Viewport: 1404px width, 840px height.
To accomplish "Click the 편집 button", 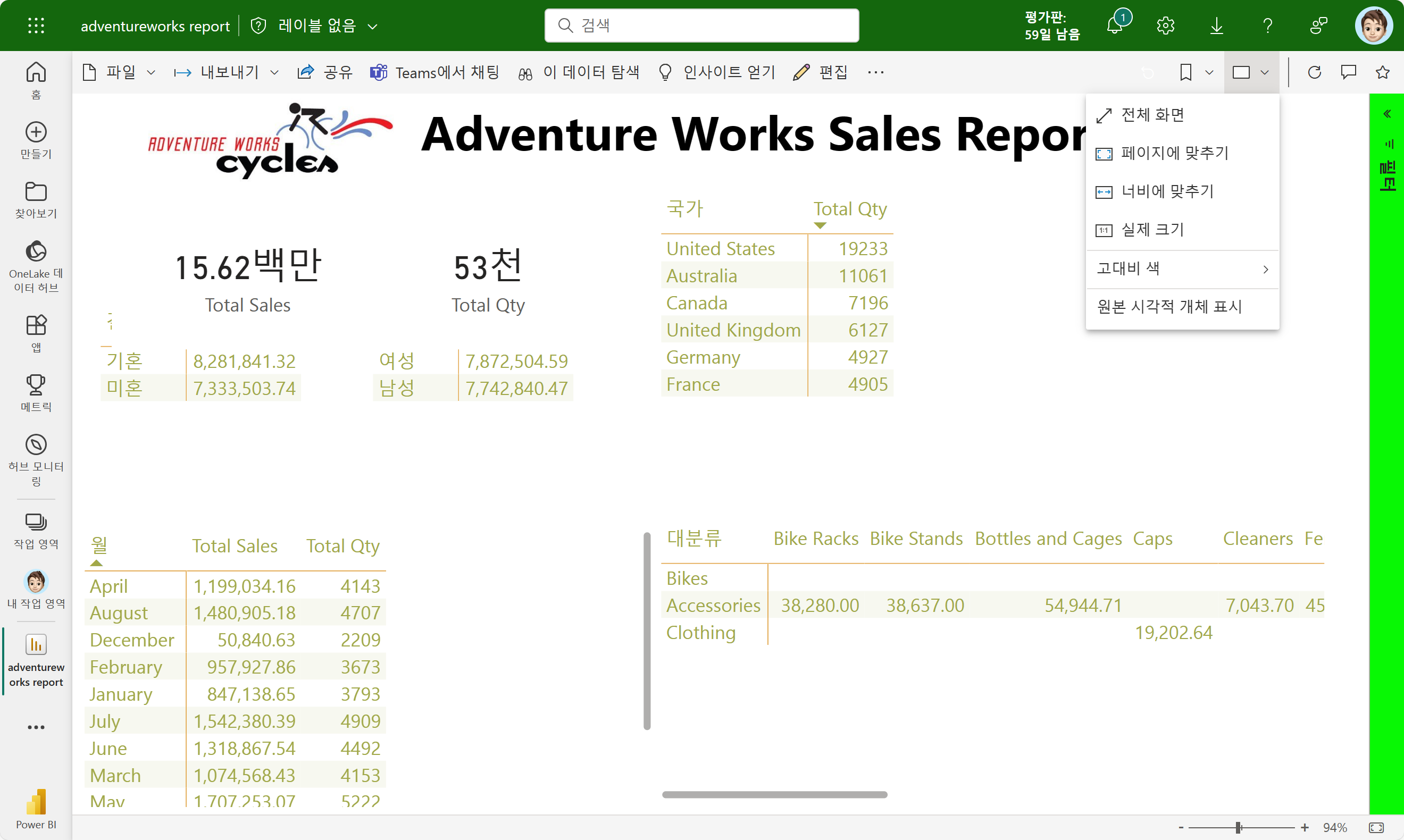I will pyautogui.click(x=821, y=72).
